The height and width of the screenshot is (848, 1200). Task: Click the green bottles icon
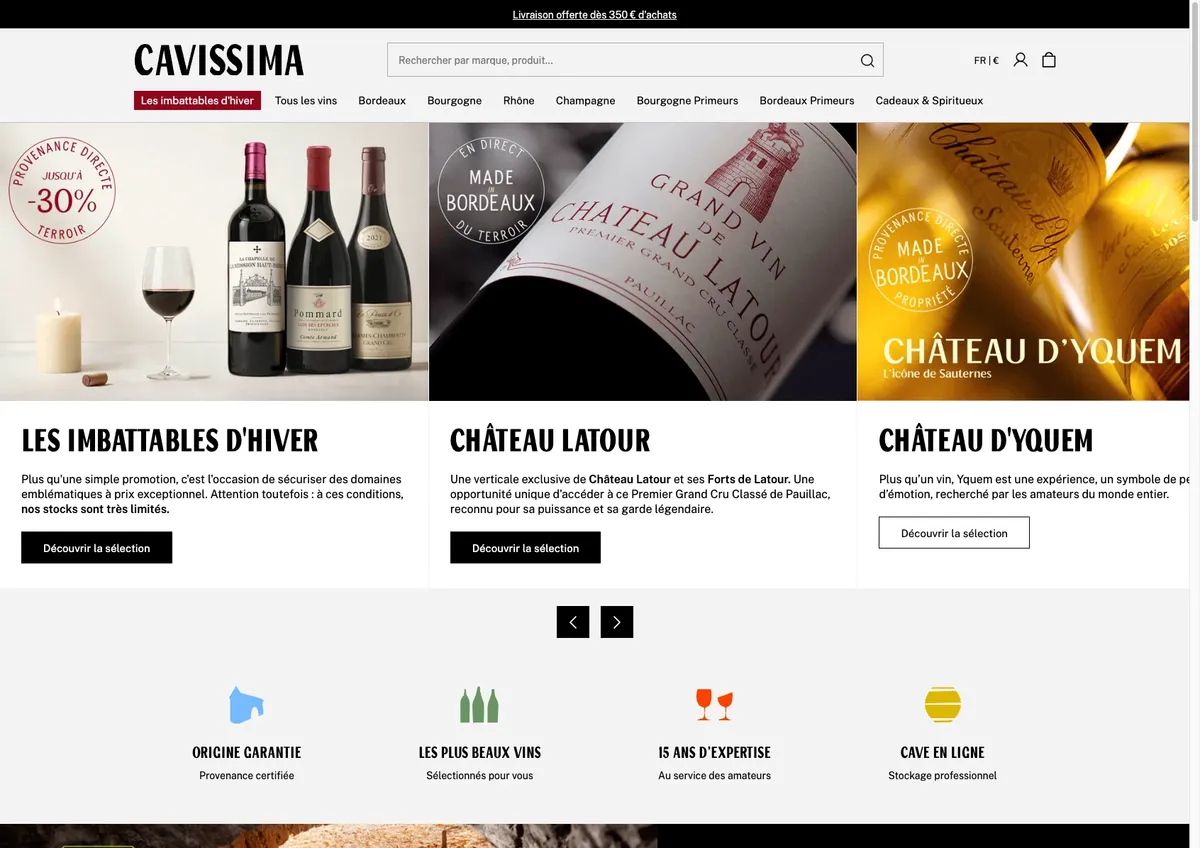click(x=479, y=705)
